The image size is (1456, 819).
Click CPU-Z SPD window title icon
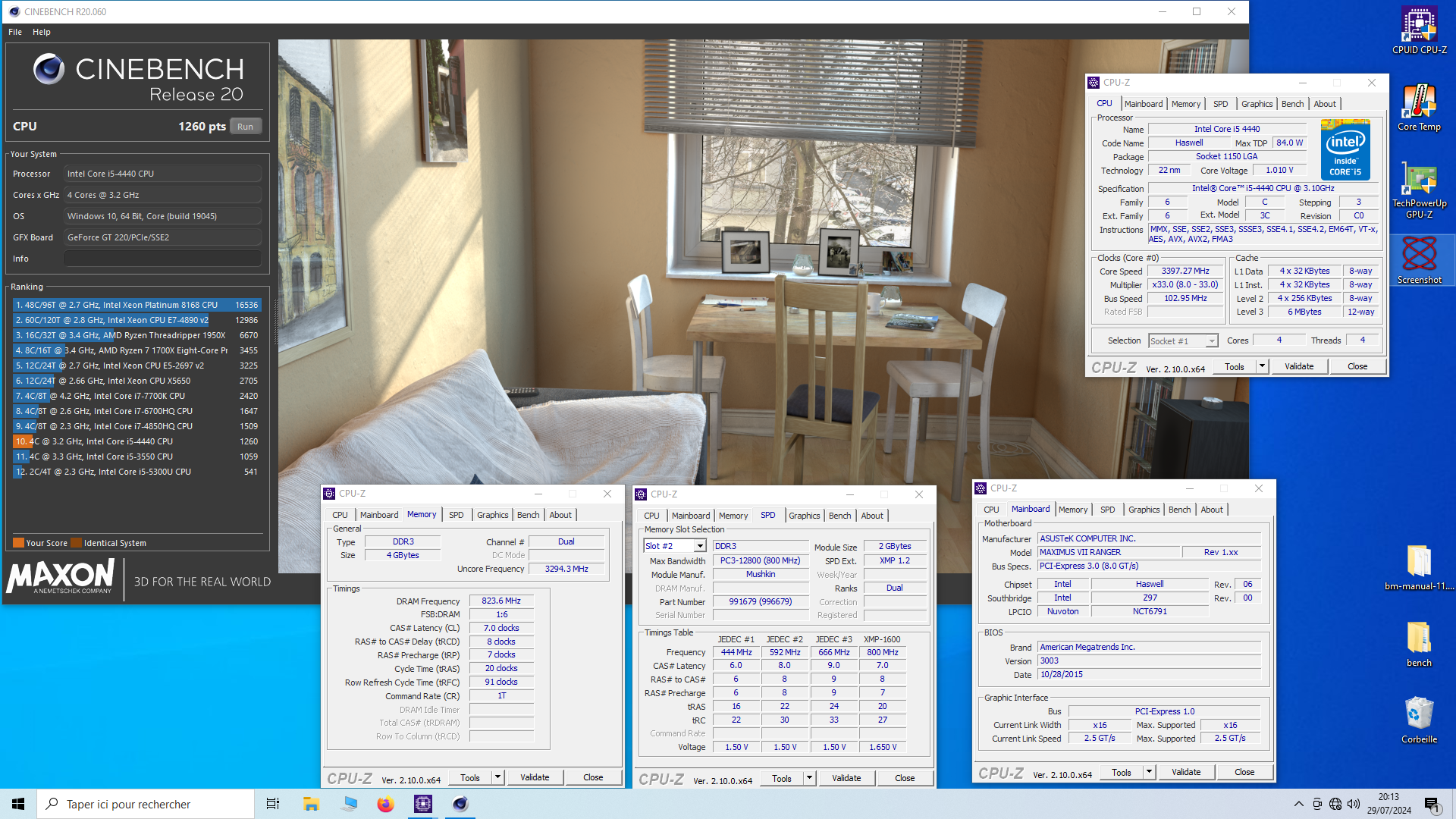[641, 494]
